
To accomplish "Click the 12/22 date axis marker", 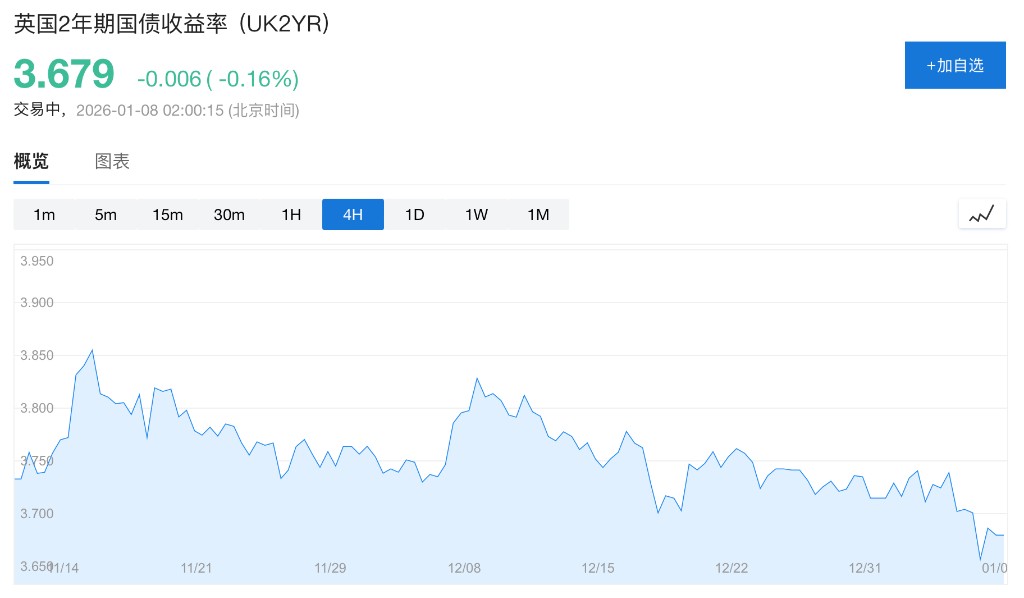I will [732, 568].
